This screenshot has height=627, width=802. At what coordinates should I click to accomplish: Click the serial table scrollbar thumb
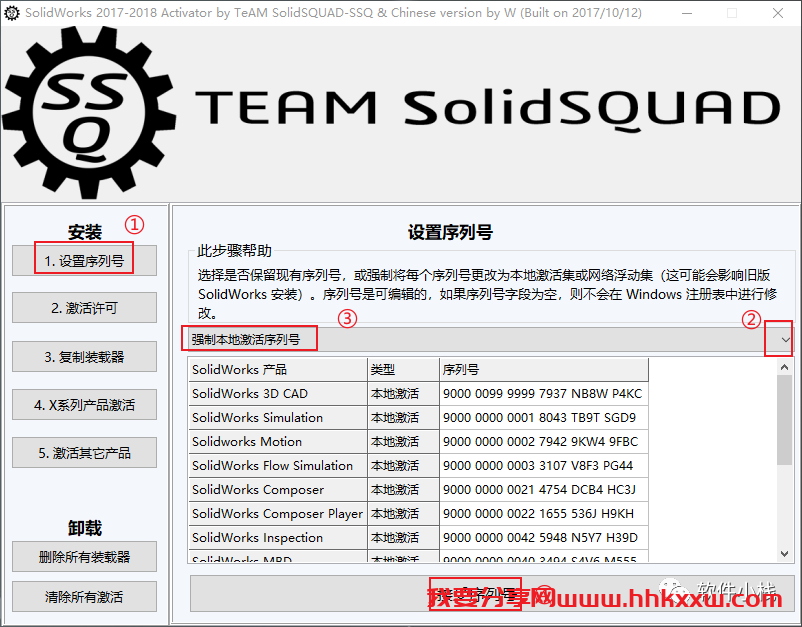[x=784, y=420]
